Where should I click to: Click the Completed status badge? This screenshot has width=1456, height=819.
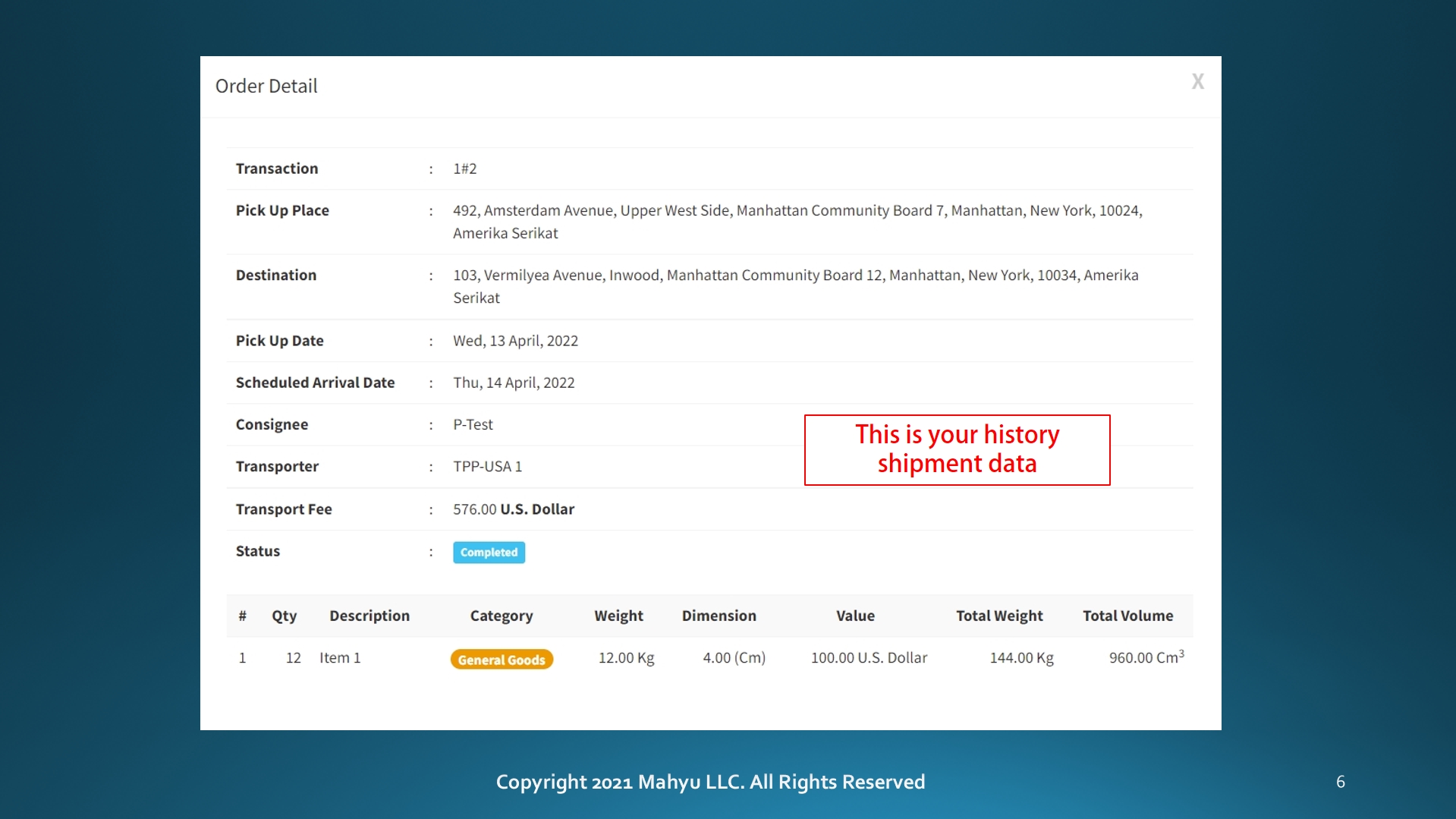(x=489, y=552)
